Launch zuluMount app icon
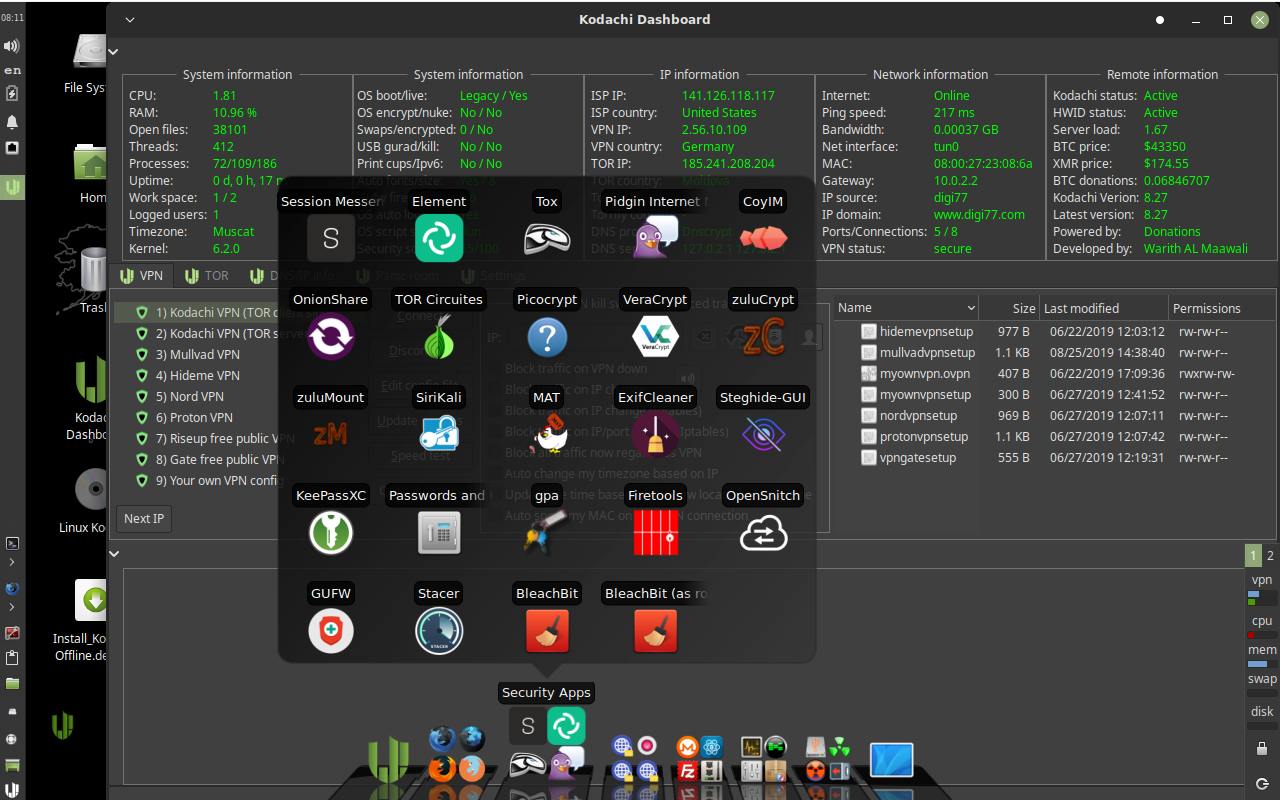The image size is (1280, 800). (331, 434)
